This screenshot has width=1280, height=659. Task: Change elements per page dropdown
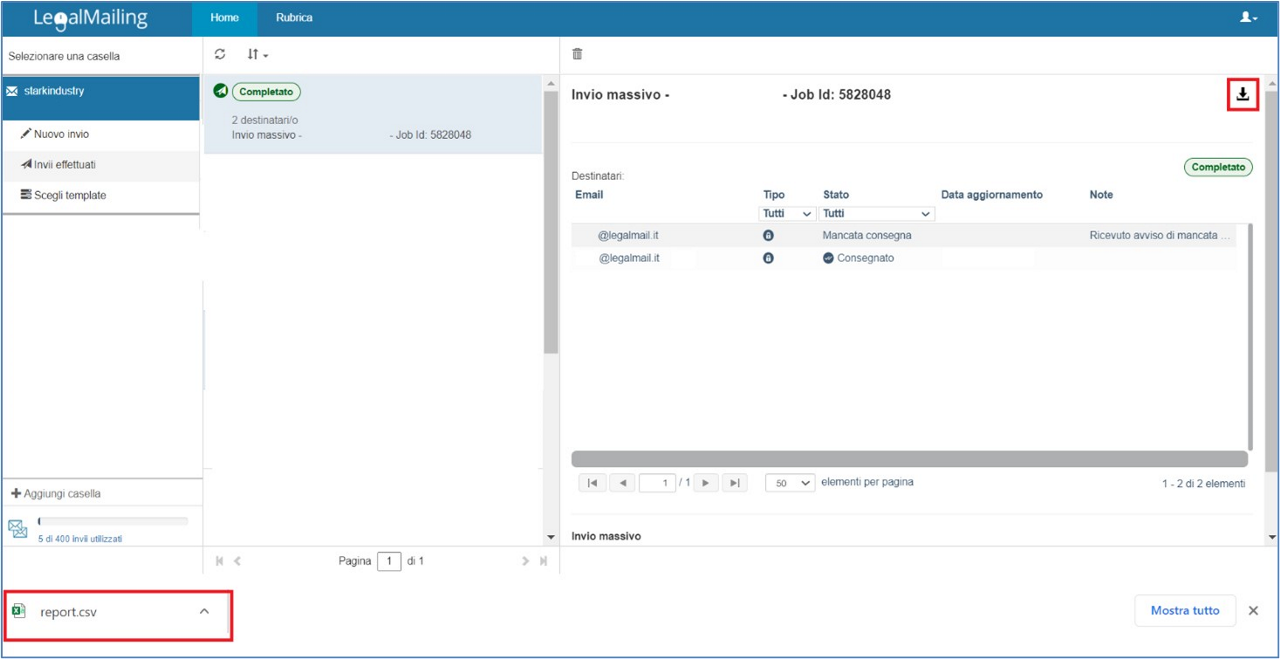click(x=790, y=483)
